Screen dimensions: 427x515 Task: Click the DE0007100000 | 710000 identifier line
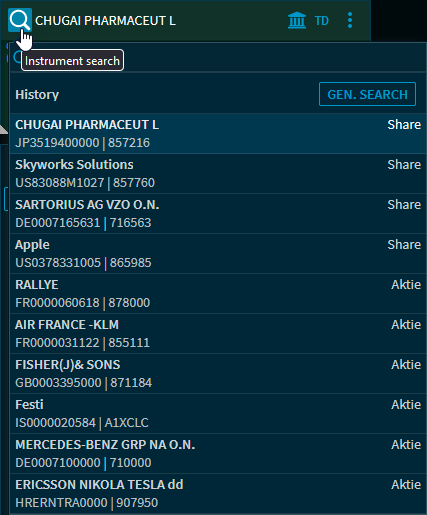pyautogui.click(x=83, y=463)
